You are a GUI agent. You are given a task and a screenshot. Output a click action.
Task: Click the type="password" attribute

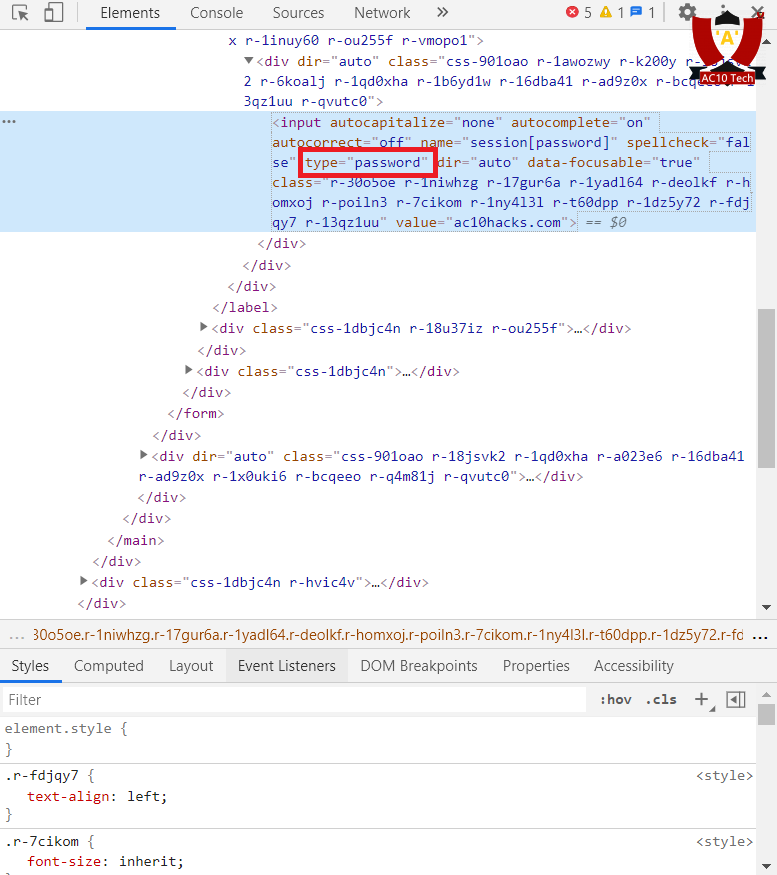(367, 162)
